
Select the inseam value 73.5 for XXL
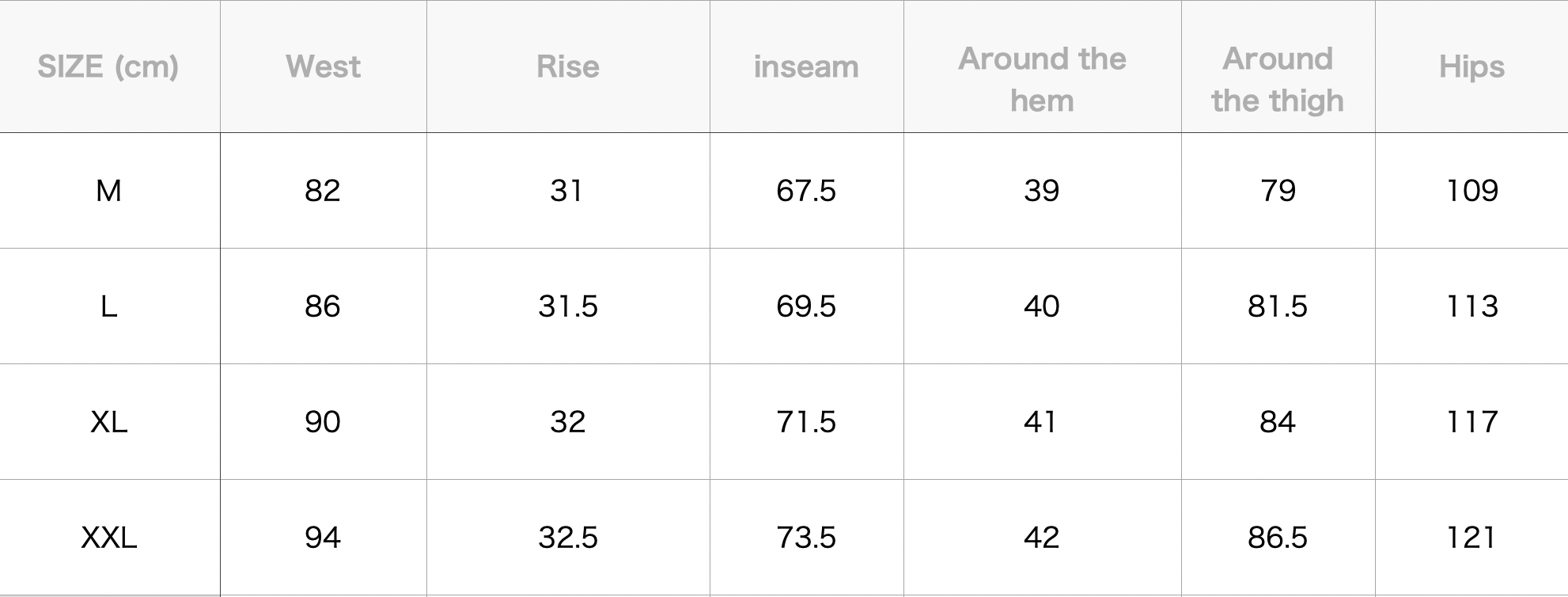coord(805,538)
